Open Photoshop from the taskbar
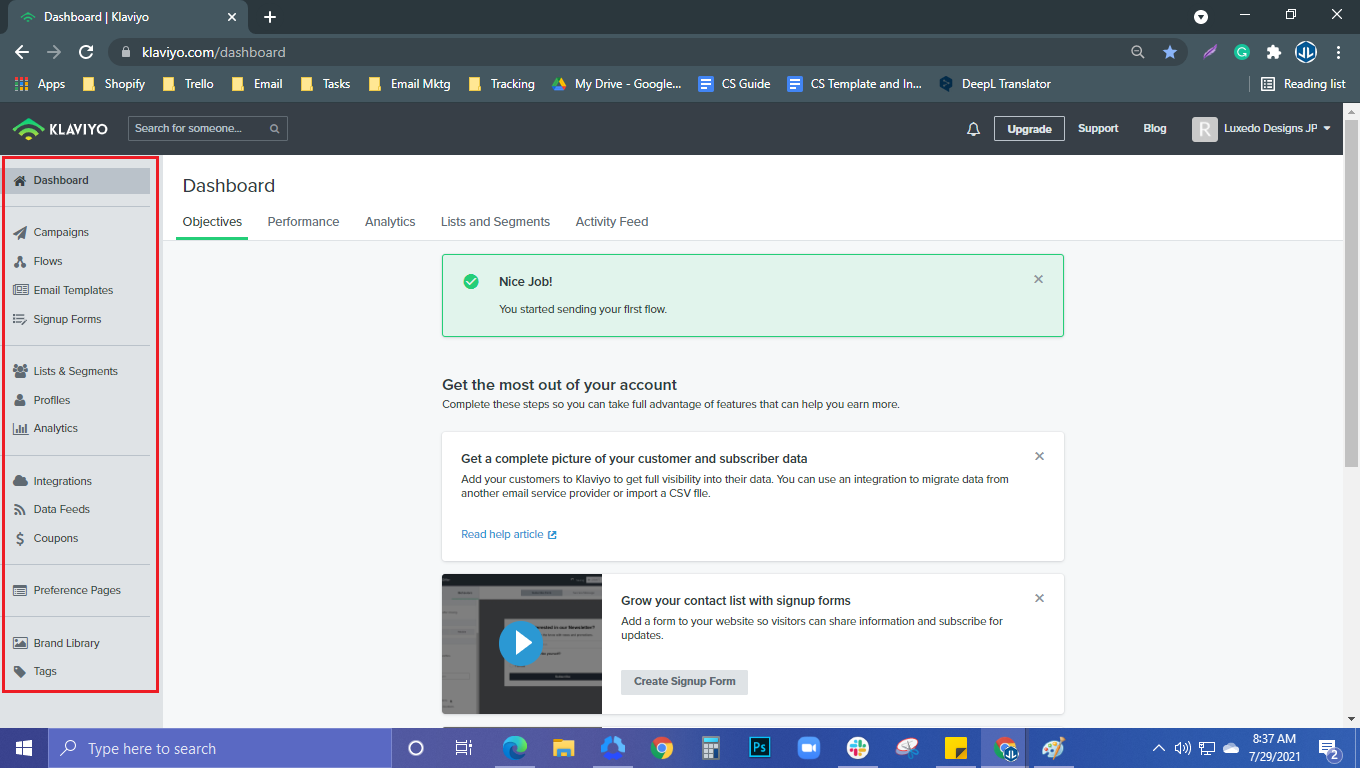Screen dimensions: 1360x768 click(759, 748)
